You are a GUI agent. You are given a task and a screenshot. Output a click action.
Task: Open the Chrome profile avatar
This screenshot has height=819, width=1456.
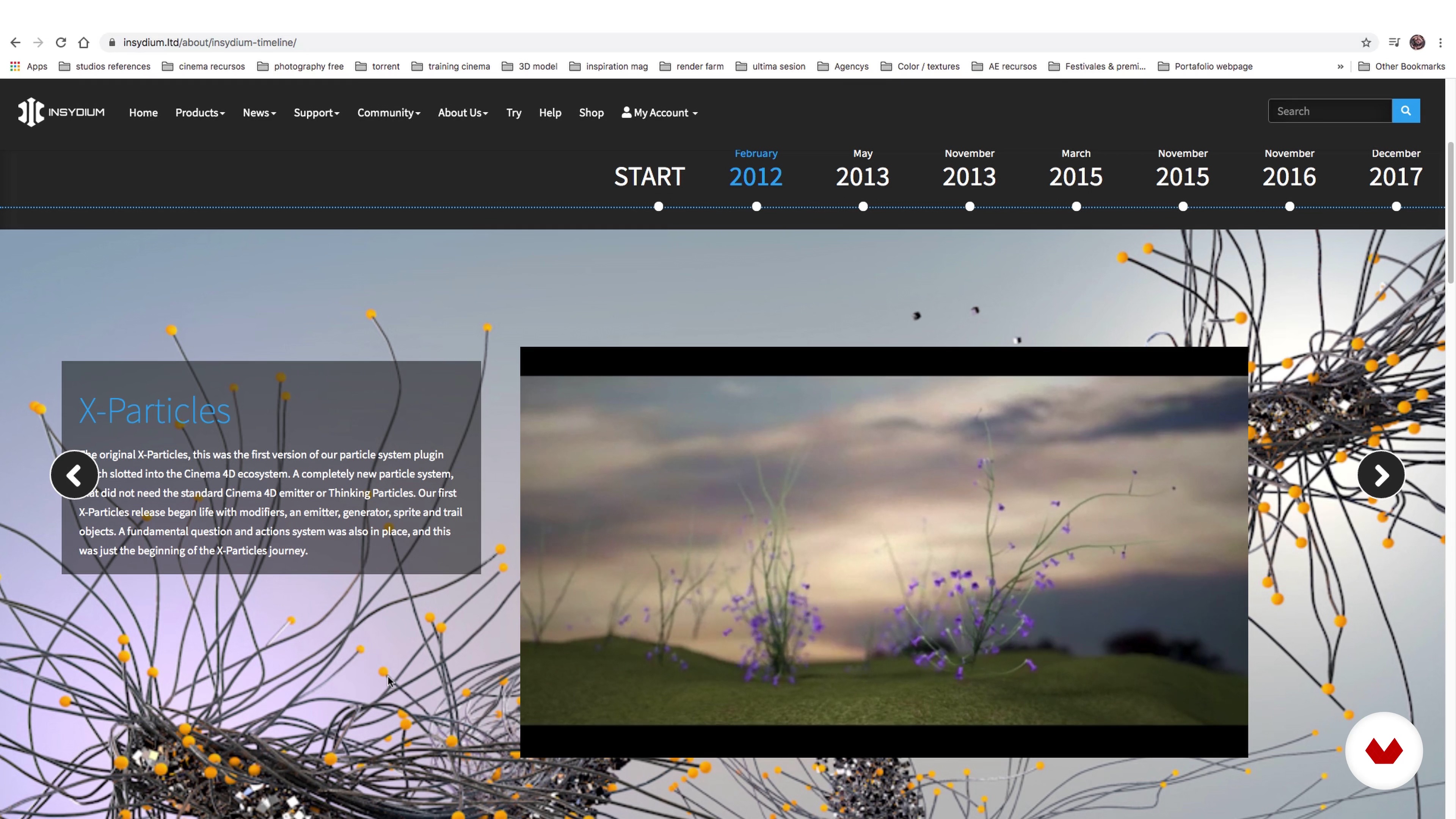coord(1417,42)
